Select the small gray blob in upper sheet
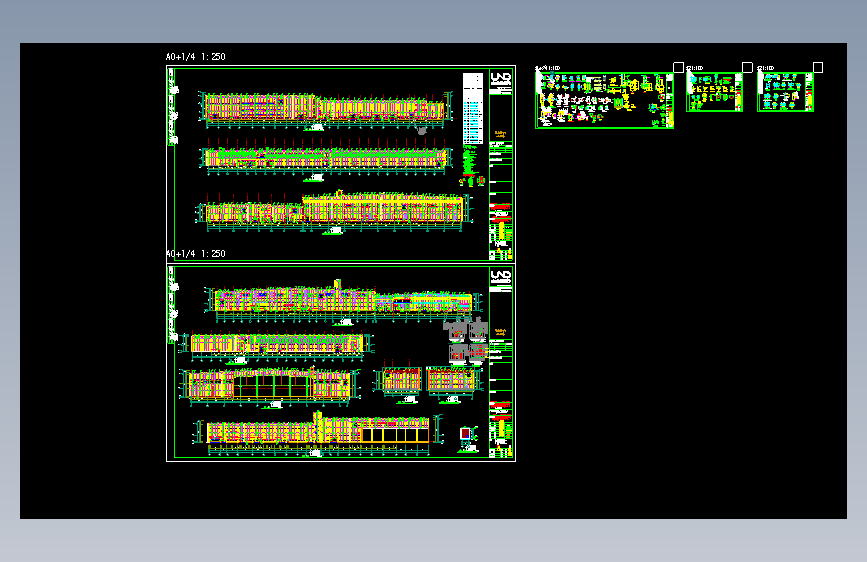This screenshot has width=867, height=562. [x=421, y=131]
